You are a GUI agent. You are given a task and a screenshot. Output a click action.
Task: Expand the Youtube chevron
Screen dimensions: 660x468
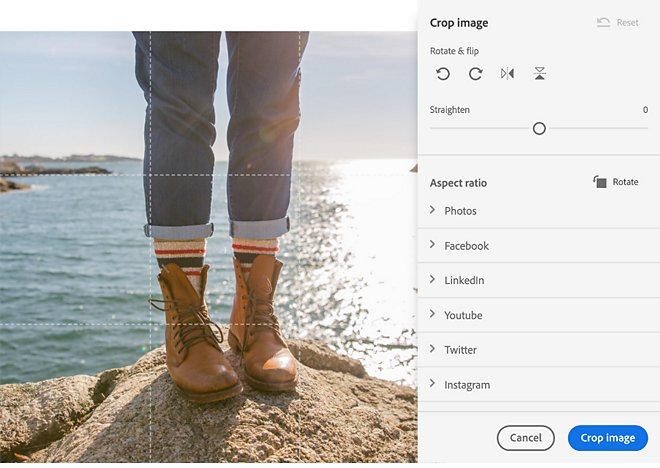[432, 314]
